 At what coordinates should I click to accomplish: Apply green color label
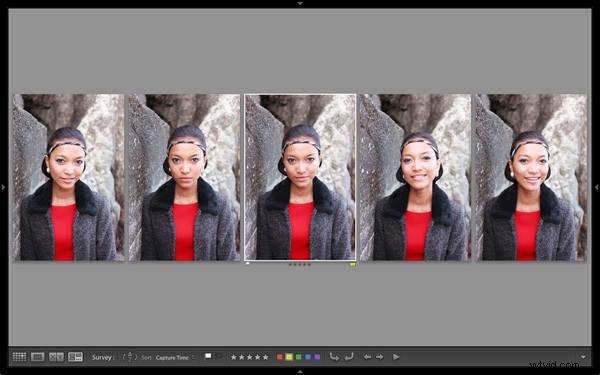[x=298, y=357]
